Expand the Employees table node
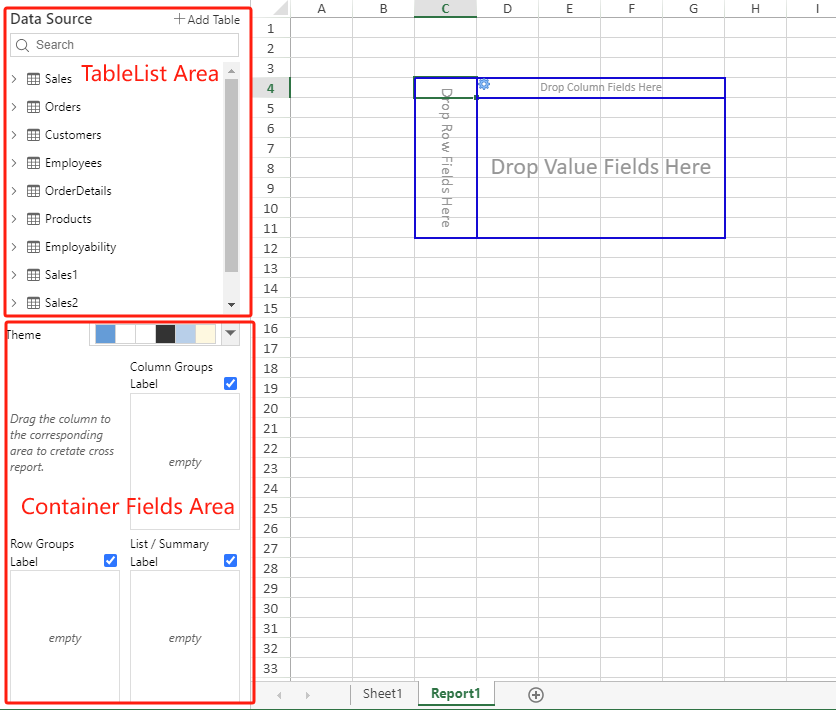The image size is (836, 710). tap(14, 163)
